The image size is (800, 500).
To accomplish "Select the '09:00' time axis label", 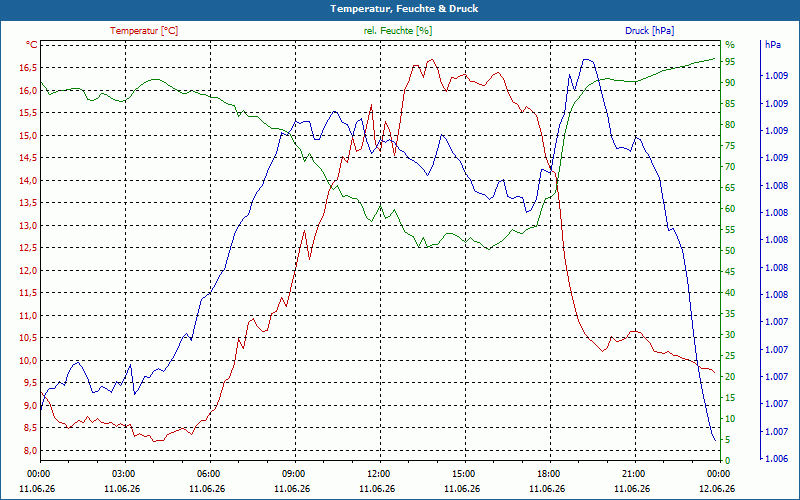I will click(295, 473).
